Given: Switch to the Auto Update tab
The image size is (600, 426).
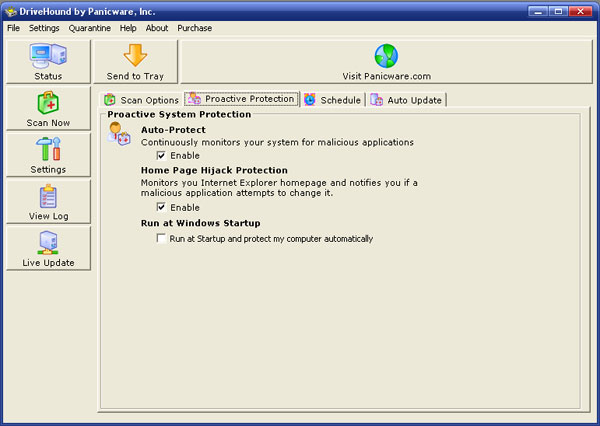Looking at the screenshot, I should tap(406, 100).
